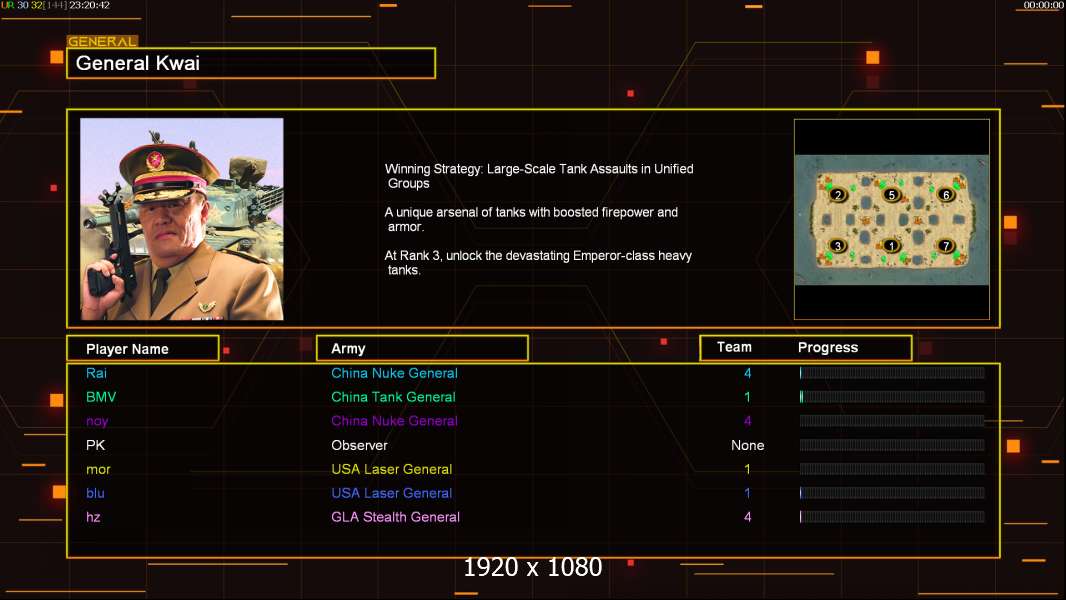
Task: Click the Emperor-class heavy tanks text
Action: point(538,262)
